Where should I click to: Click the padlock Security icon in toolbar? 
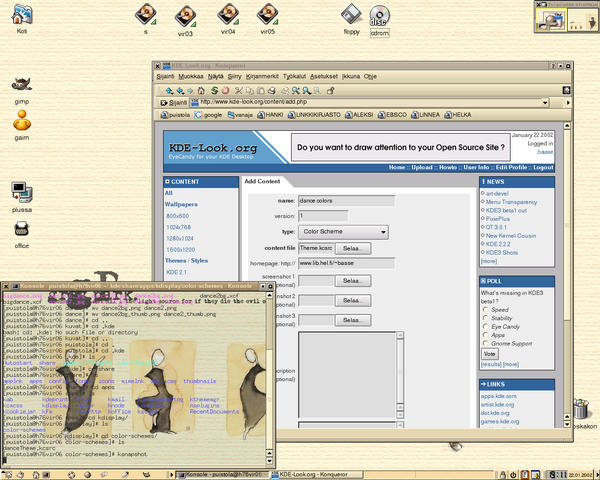[x=331, y=91]
